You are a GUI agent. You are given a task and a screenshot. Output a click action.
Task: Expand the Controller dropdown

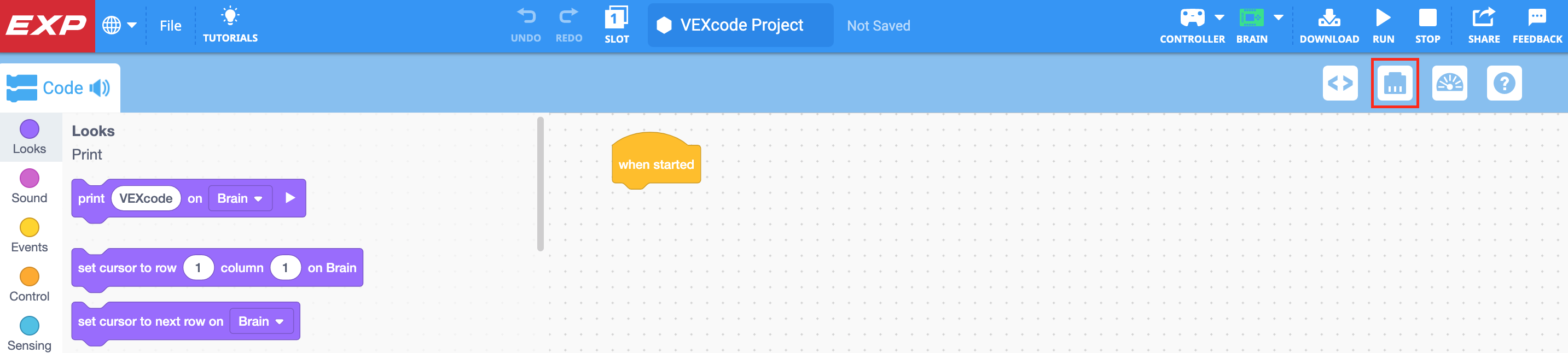[x=1220, y=18]
